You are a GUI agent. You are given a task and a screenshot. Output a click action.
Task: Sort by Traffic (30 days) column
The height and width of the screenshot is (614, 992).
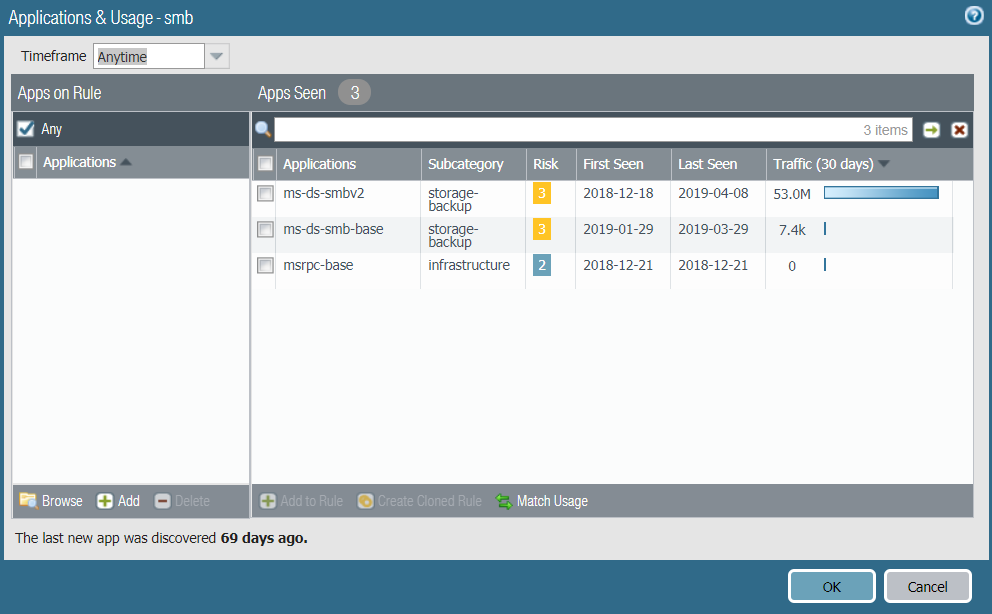coord(823,164)
